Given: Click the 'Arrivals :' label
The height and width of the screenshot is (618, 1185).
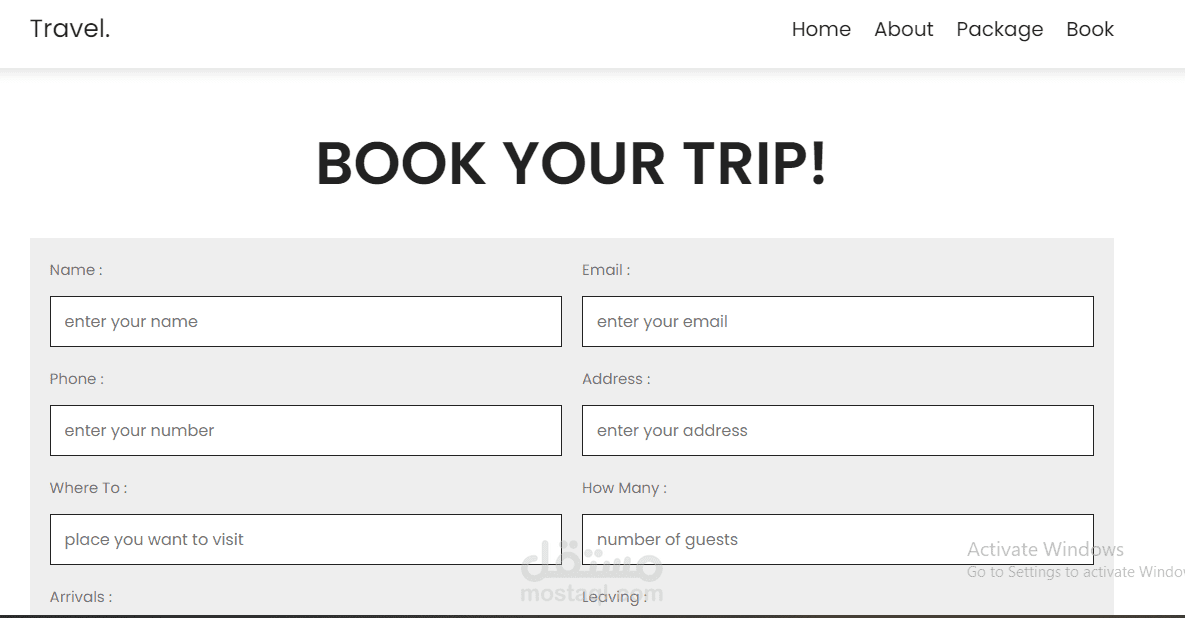Looking at the screenshot, I should (81, 597).
